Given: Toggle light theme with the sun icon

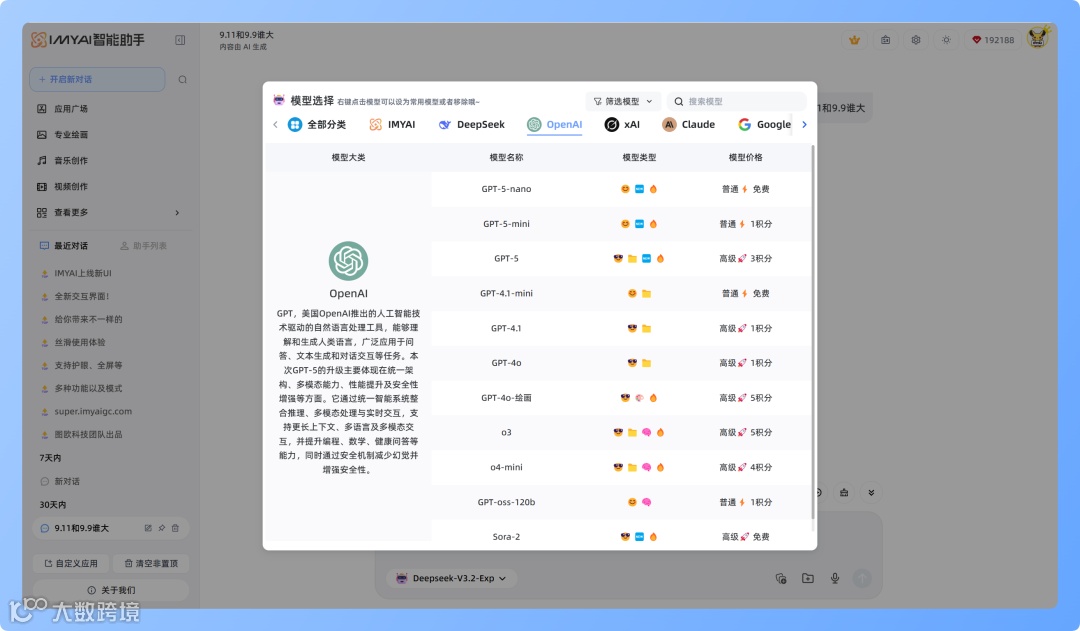Looking at the screenshot, I should click(946, 40).
